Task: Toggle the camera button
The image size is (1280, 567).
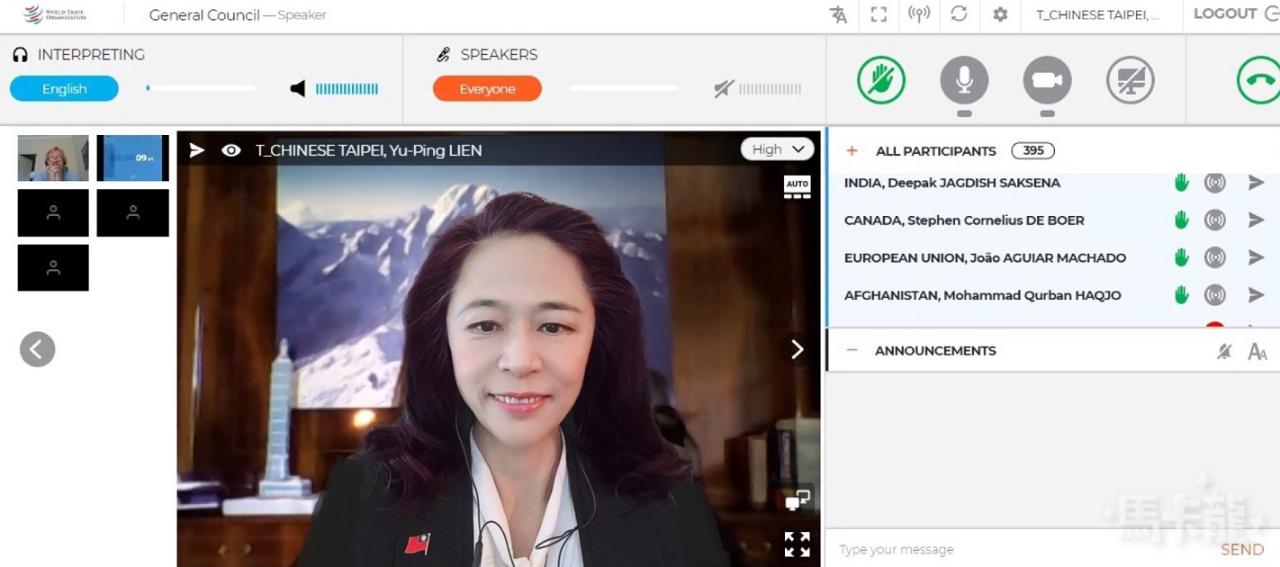Action: click(1047, 80)
